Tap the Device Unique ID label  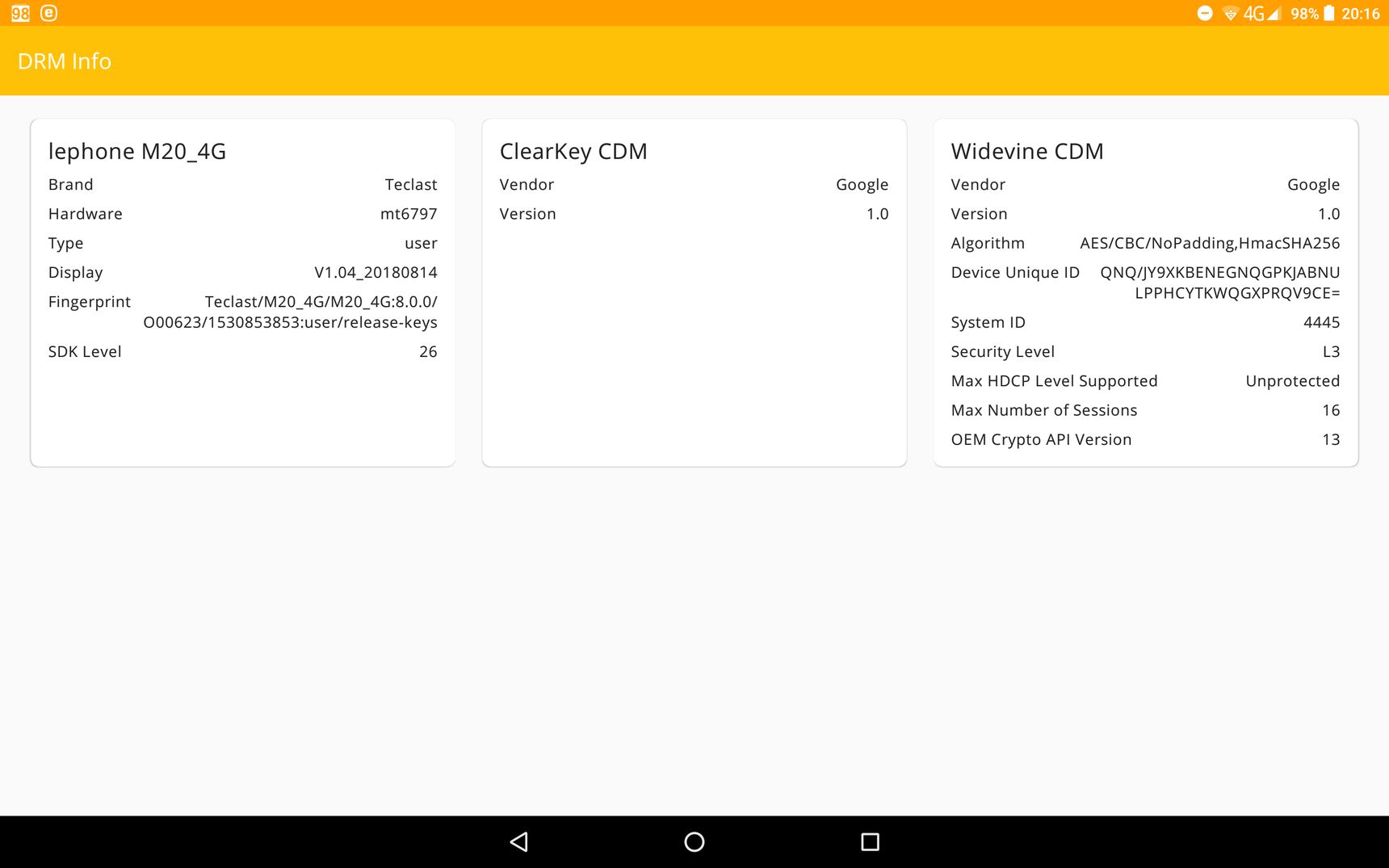click(x=1015, y=272)
